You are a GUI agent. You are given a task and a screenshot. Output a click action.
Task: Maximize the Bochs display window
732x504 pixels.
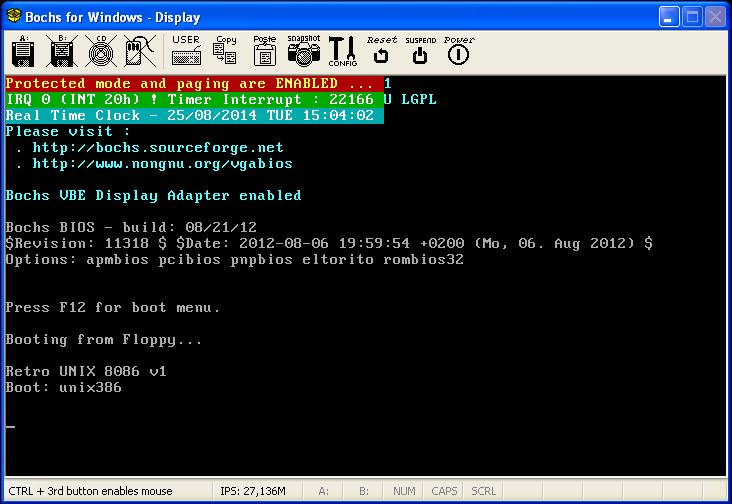pyautogui.click(x=692, y=17)
